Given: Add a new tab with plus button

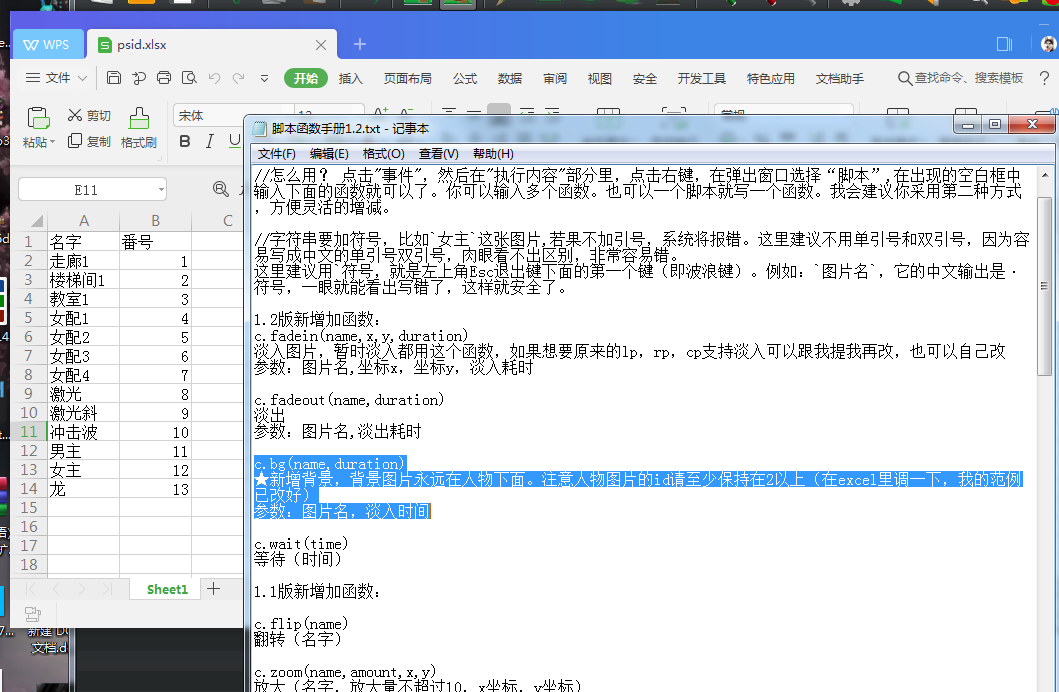Looking at the screenshot, I should click(360, 45).
